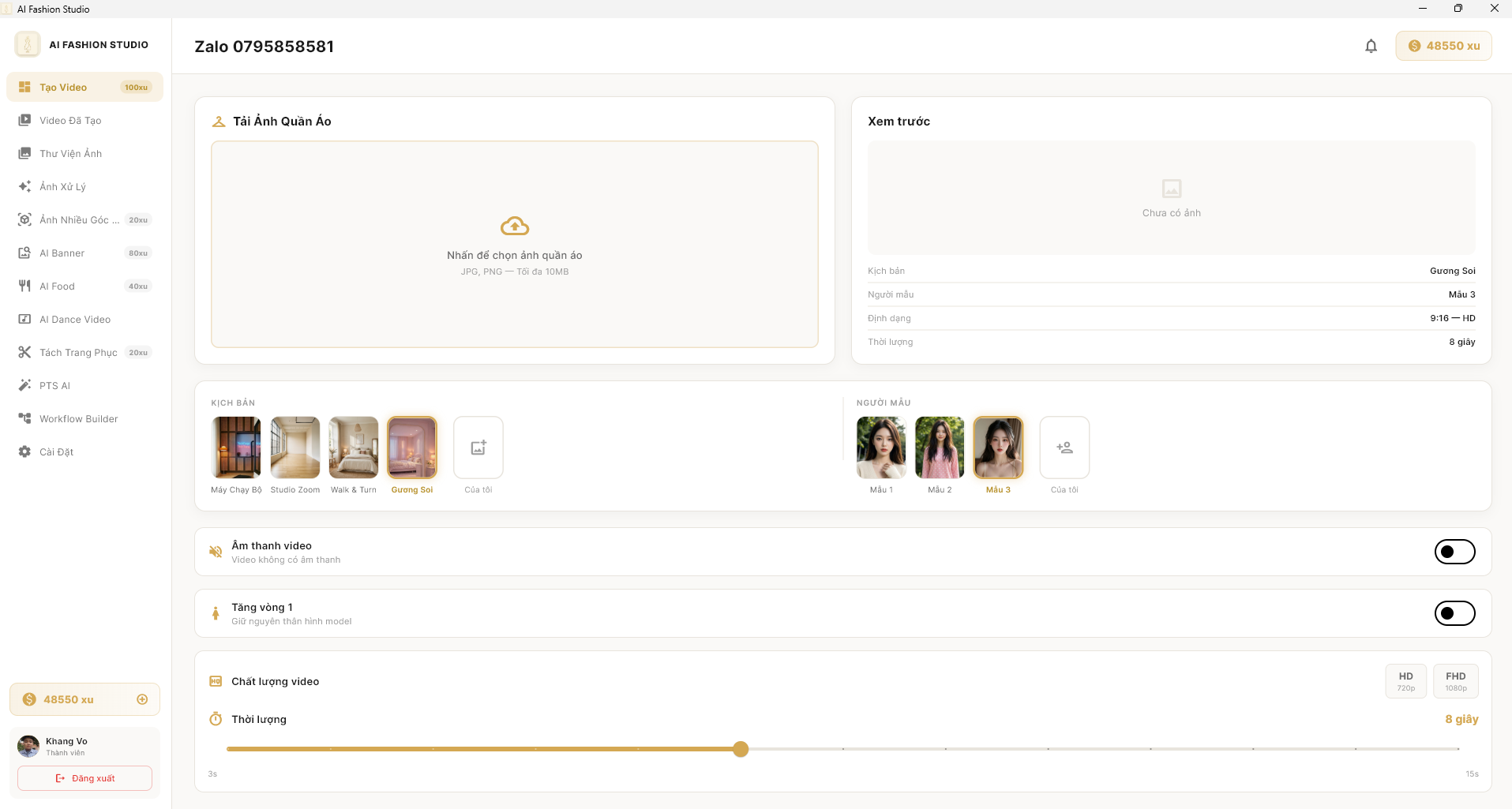This screenshot has height=809, width=1512.
Task: Click the 48550 xu balance button in header
Action: [1443, 46]
